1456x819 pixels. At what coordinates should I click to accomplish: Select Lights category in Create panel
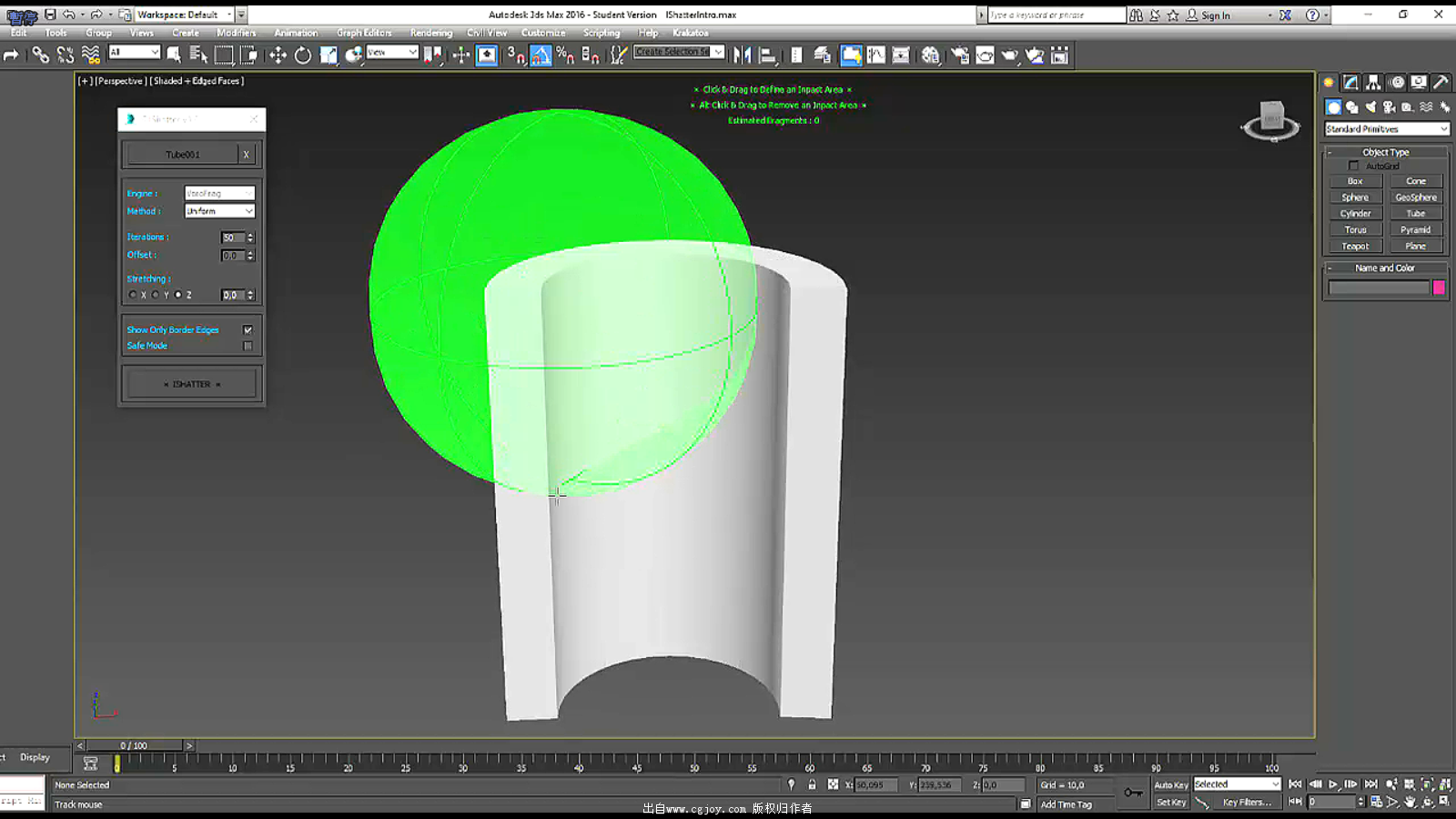[1370, 107]
